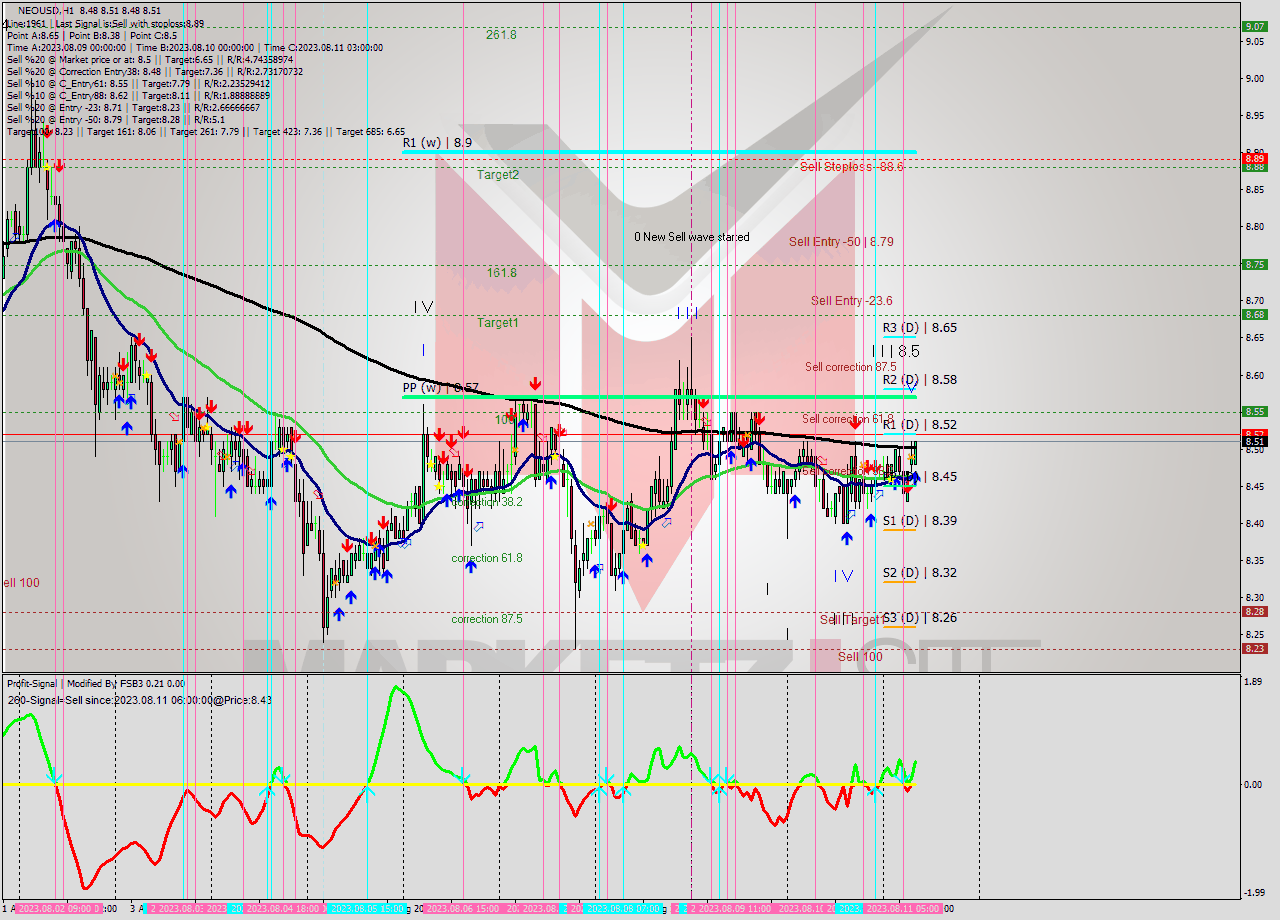
Task: Click the '2023.08.06 15:00' time marker
Action: tap(464, 909)
